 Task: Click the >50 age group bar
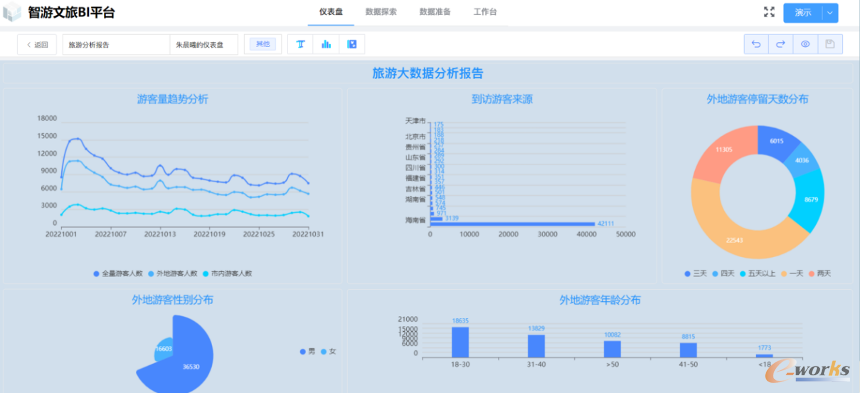[612, 349]
